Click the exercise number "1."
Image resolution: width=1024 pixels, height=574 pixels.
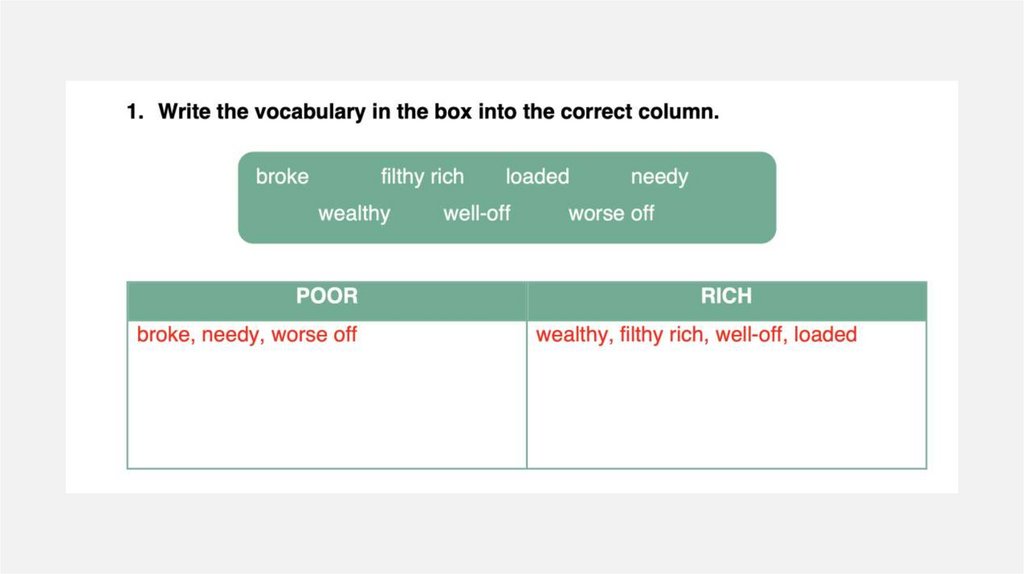coord(136,112)
